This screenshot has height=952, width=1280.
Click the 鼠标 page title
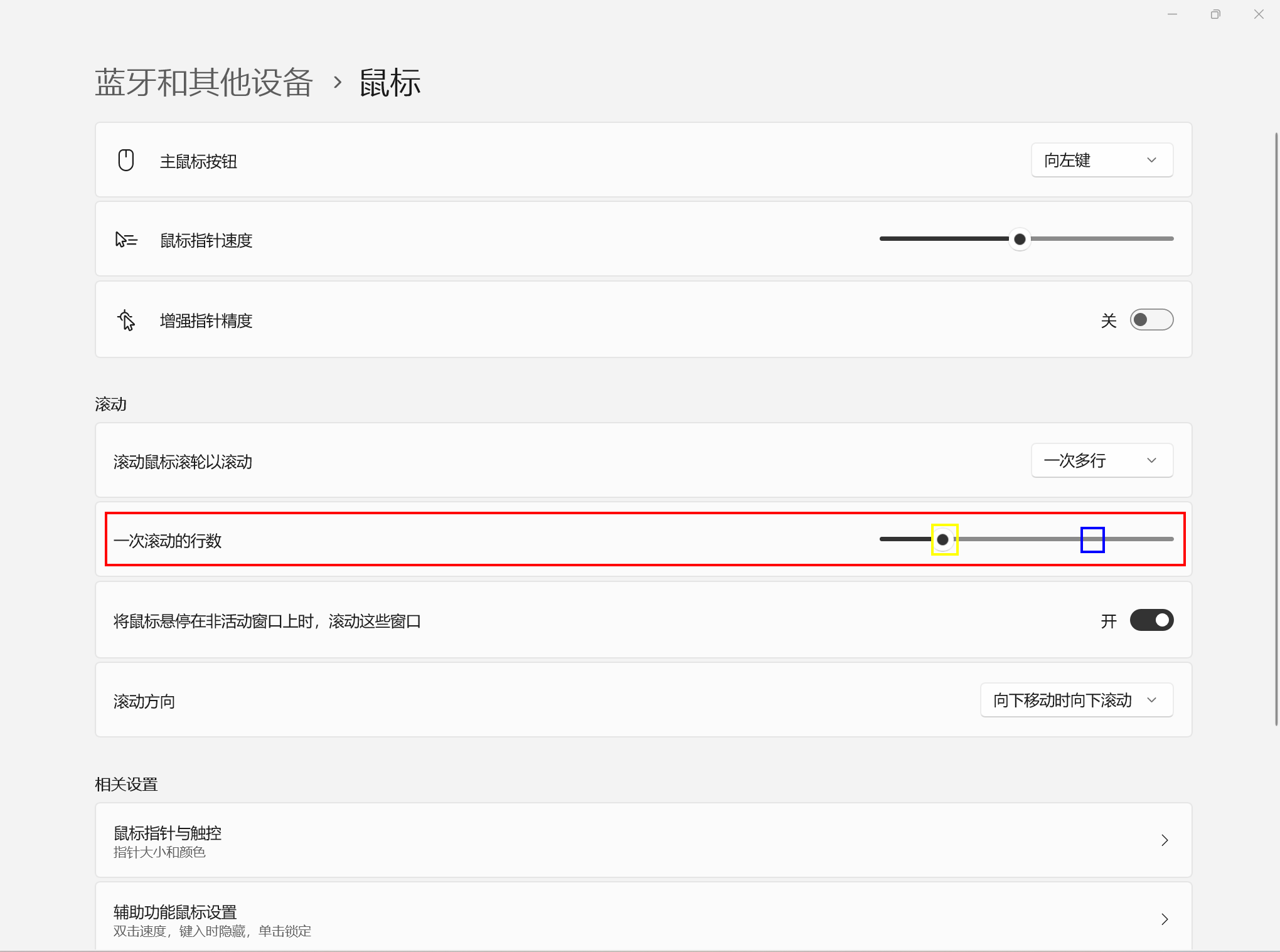coord(390,82)
